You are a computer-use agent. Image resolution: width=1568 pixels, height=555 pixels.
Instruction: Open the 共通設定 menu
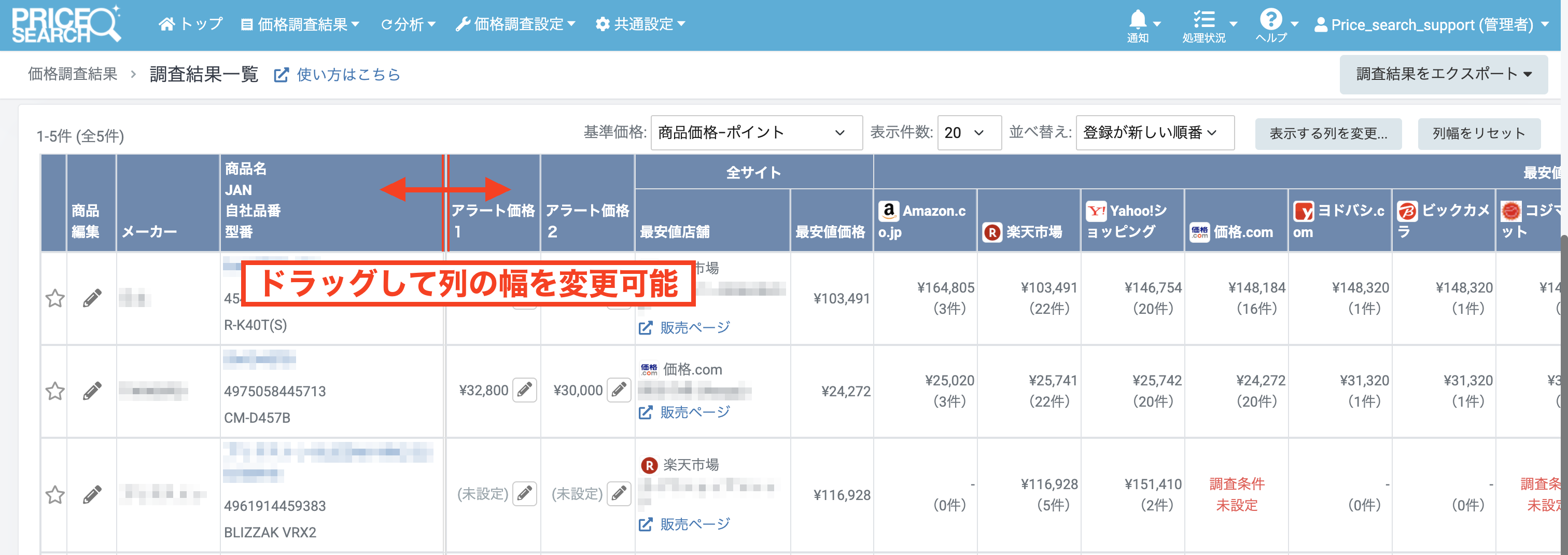tap(640, 24)
